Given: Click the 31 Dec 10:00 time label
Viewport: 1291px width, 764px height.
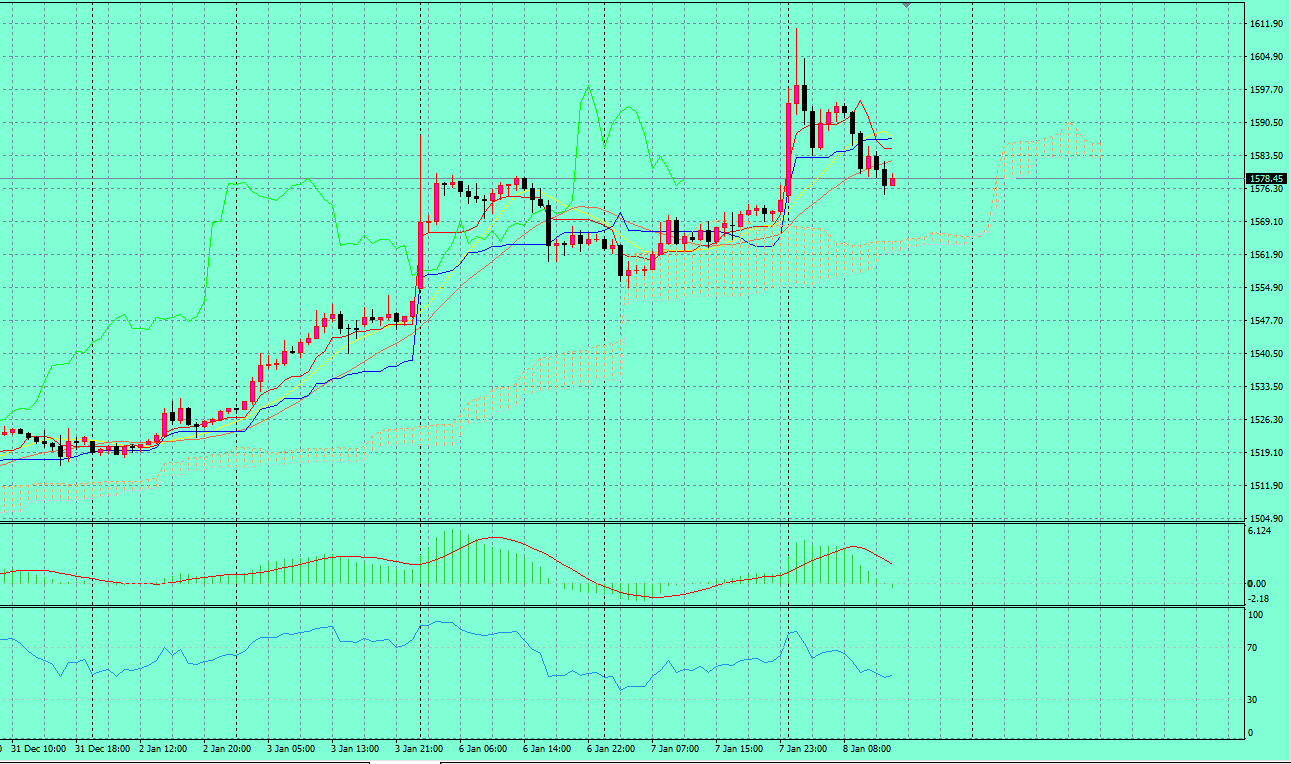Looking at the screenshot, I should coord(41,748).
